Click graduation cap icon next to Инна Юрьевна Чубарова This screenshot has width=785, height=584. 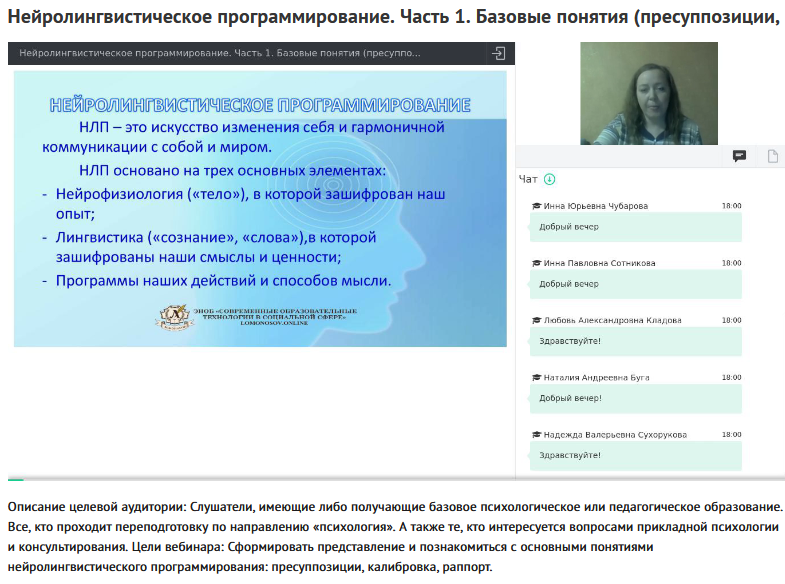coord(536,206)
